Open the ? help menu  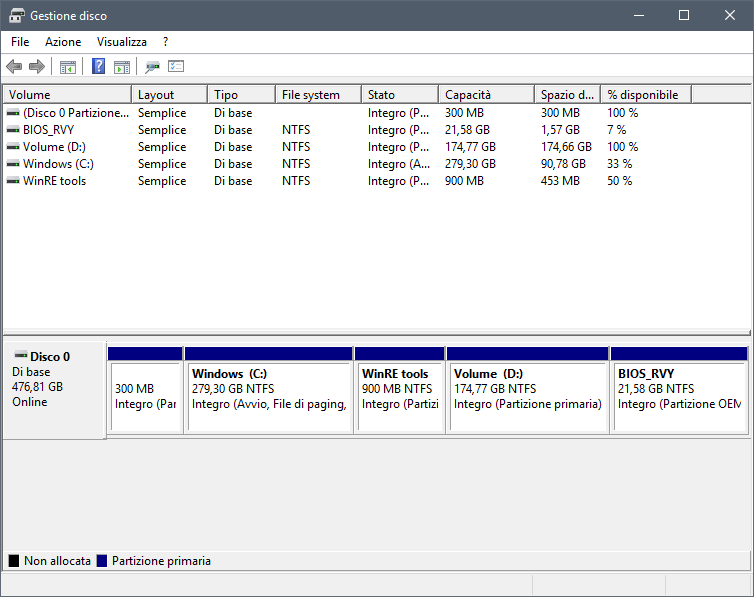165,42
